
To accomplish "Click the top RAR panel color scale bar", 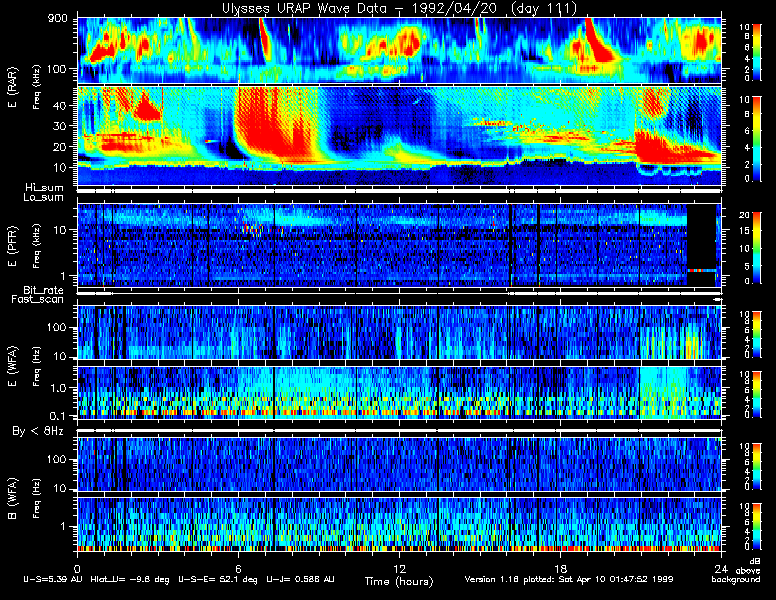I will coord(757,51).
